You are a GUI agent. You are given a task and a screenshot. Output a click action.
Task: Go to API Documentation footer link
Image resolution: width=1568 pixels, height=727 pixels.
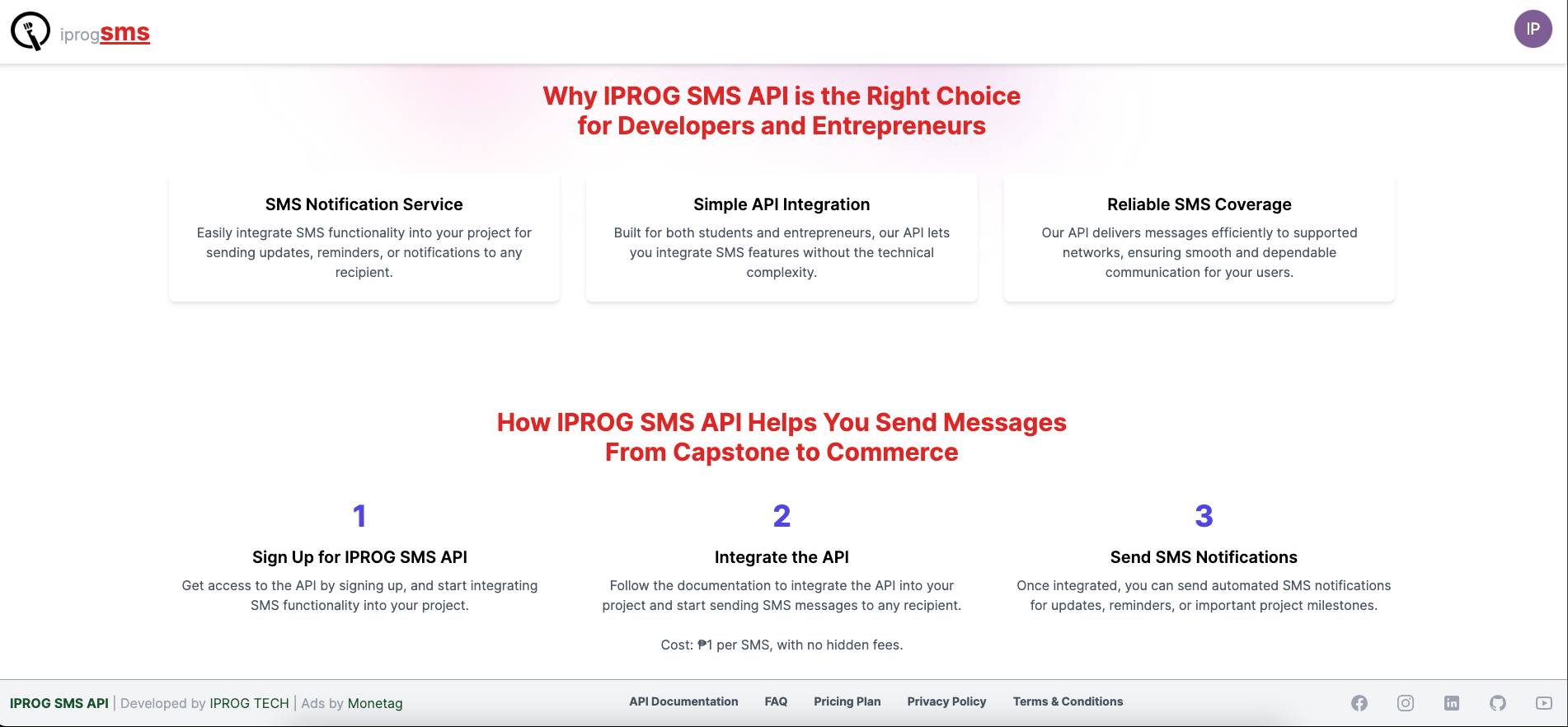683,701
